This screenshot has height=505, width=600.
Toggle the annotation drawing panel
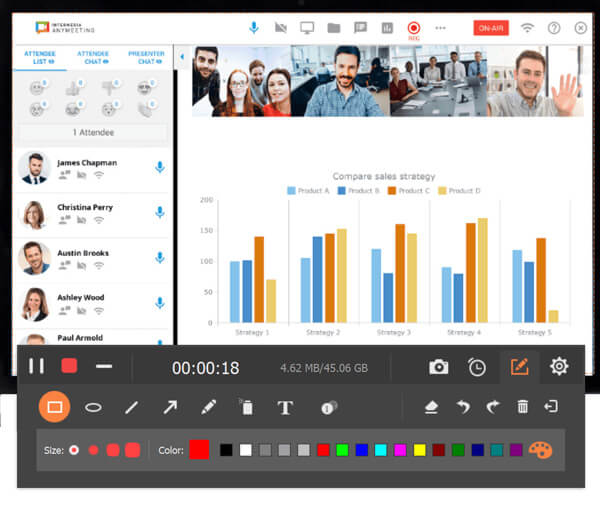point(520,367)
